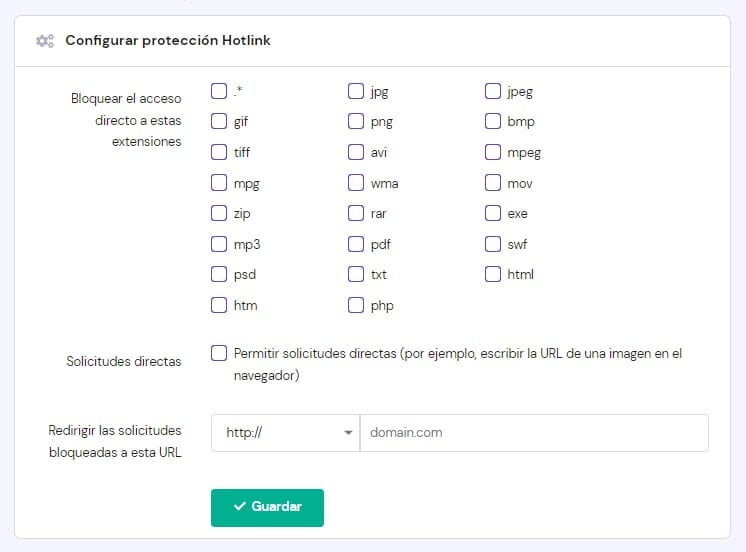Enable blocking for avi files

pyautogui.click(x=356, y=153)
